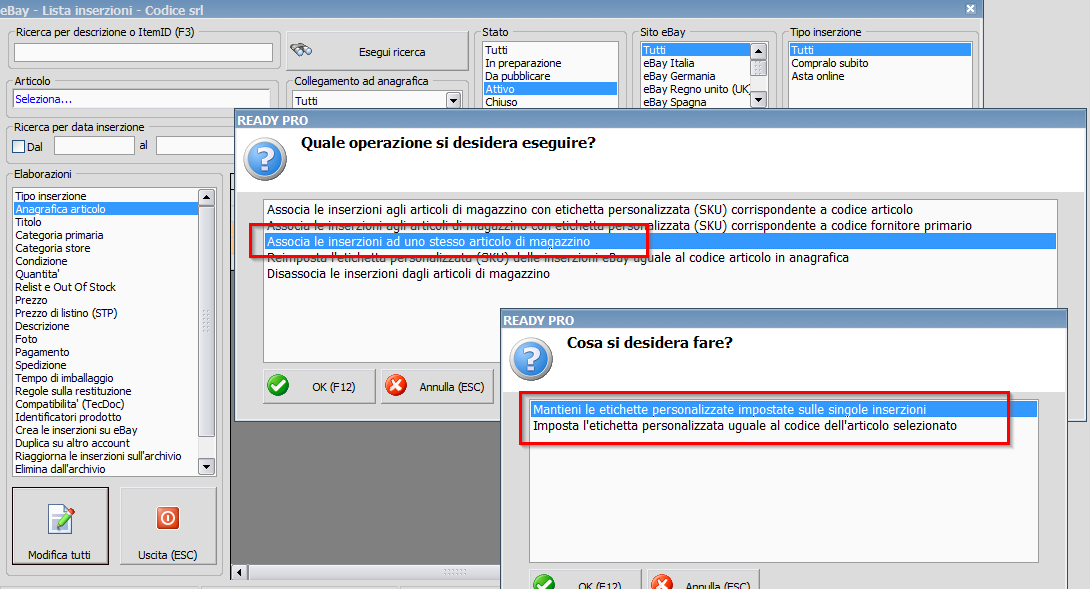Click the 'al' end date field
This screenshot has height=589, width=1090.
(196, 145)
